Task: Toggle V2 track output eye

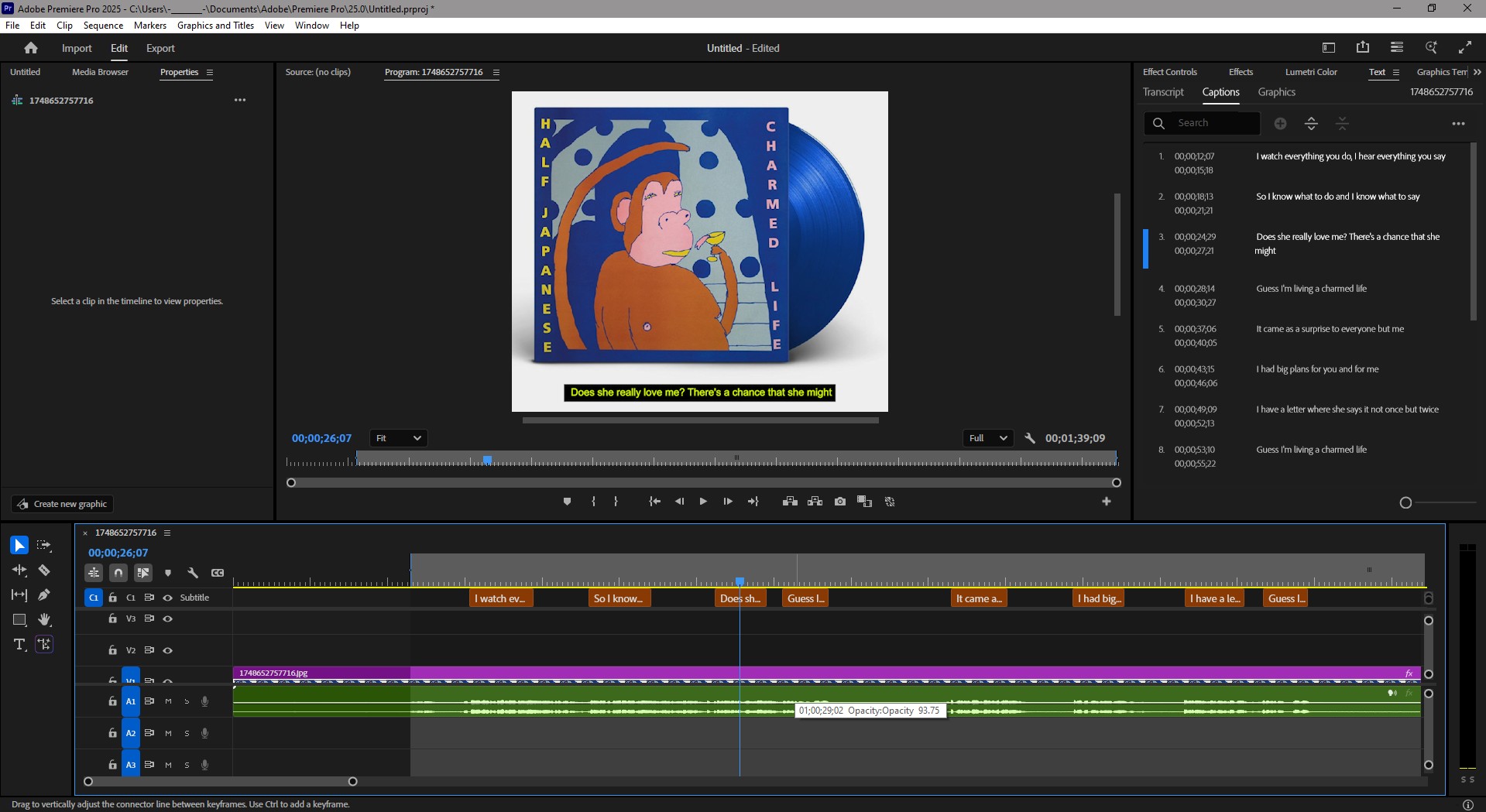Action: click(167, 650)
